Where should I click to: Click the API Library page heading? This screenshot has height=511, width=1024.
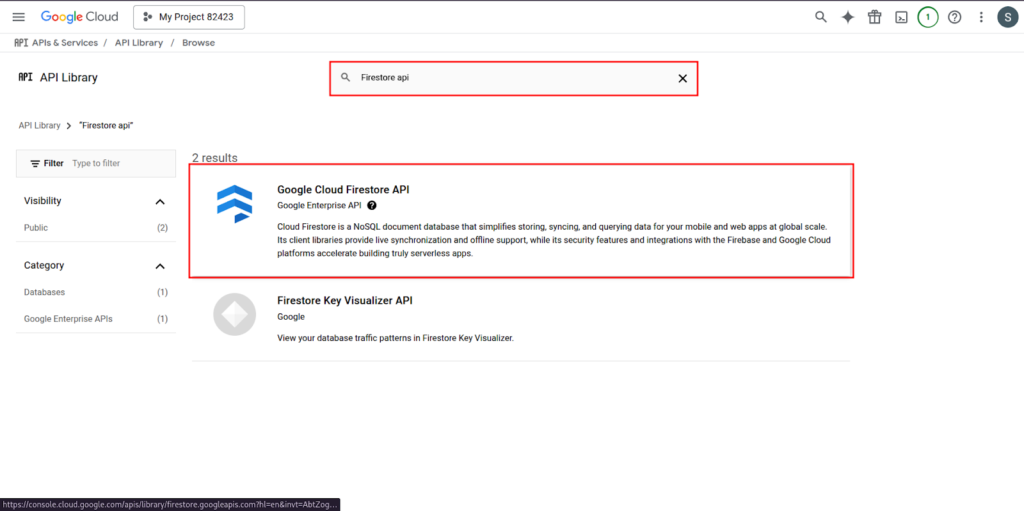(69, 78)
